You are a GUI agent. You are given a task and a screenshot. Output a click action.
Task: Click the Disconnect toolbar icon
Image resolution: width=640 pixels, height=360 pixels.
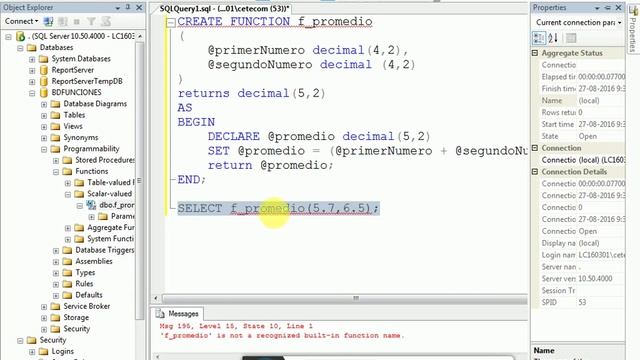pos(62,21)
